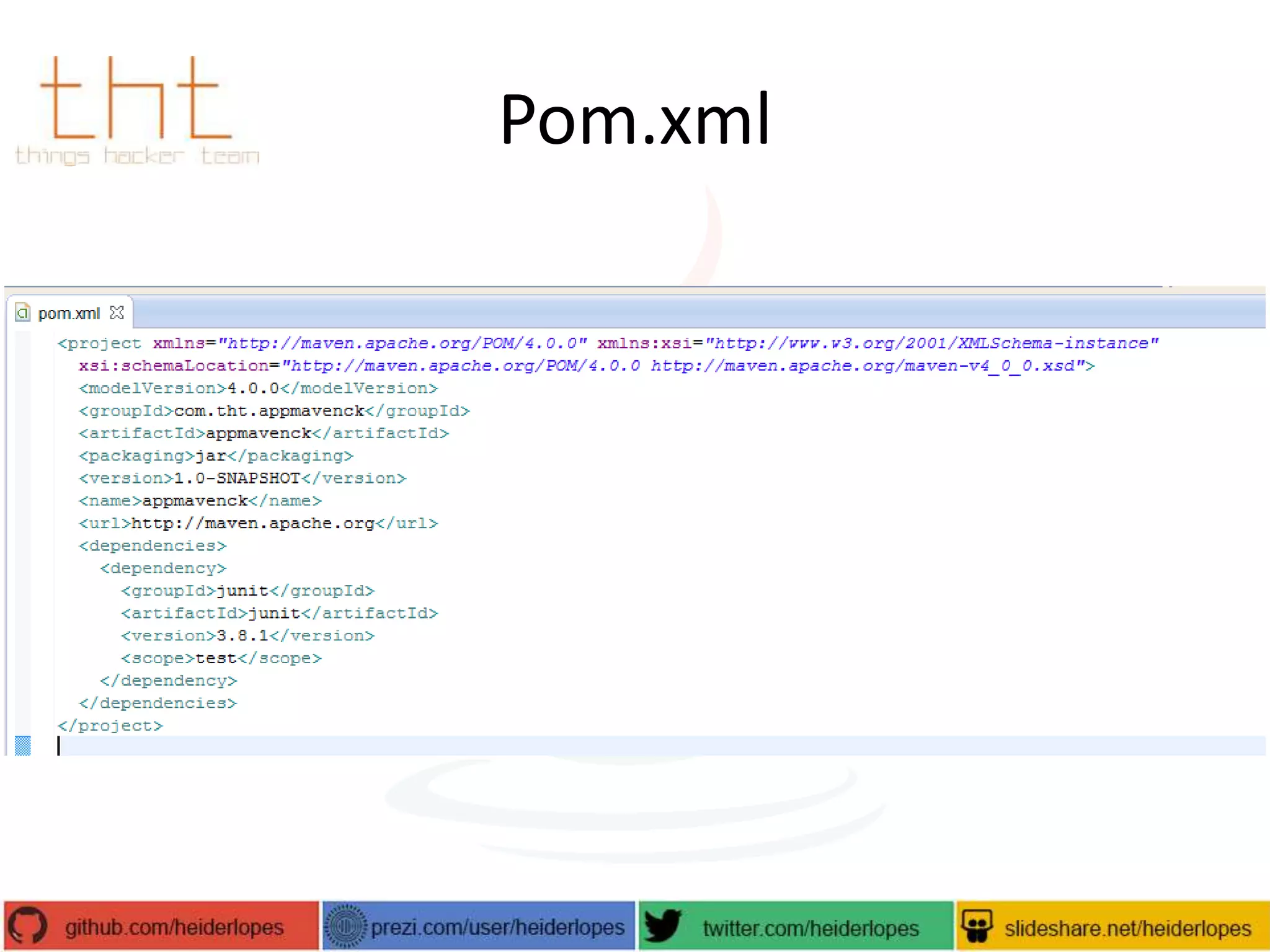Click the GitHub octocat icon
The image size is (1270, 952).
pos(27,926)
